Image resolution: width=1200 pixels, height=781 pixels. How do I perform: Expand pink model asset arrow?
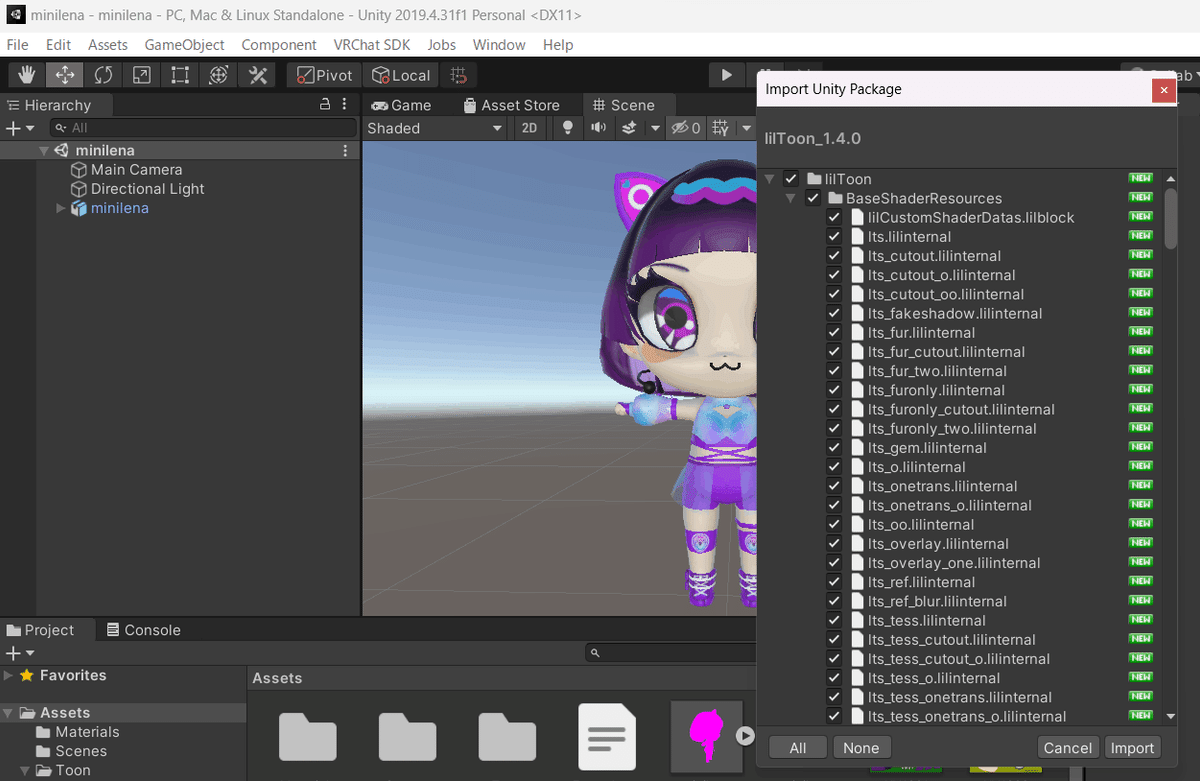tap(745, 735)
